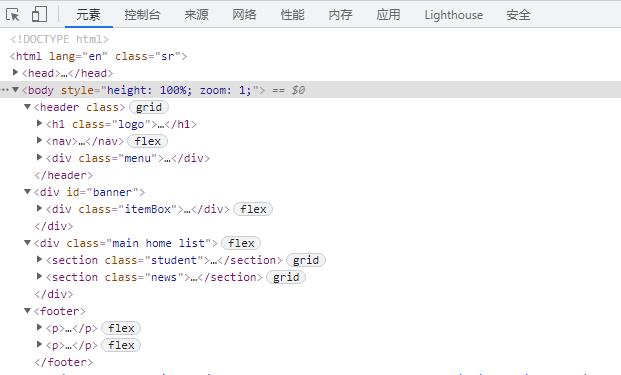The height and width of the screenshot is (375, 621).
Task: Activate the inspect element picker icon
Action: click(13, 15)
